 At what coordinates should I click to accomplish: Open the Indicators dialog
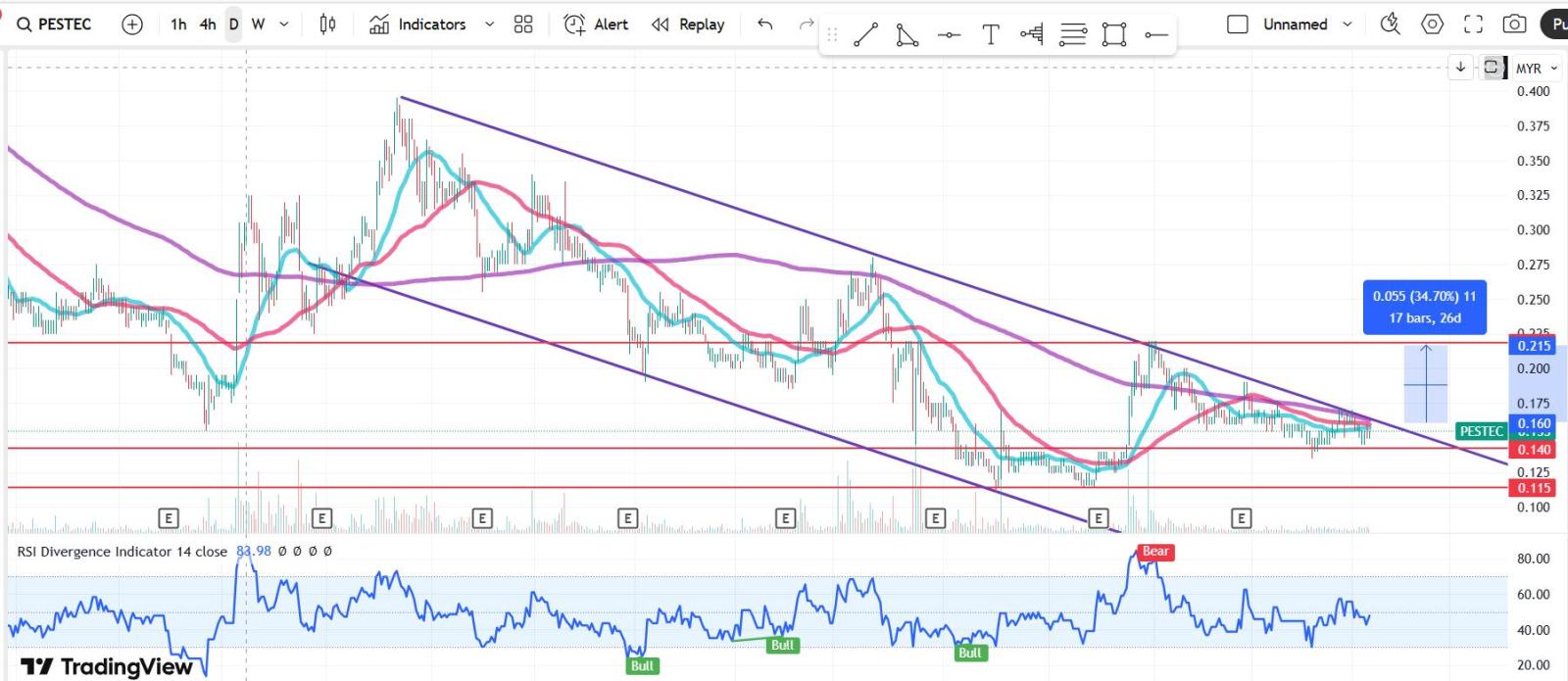417,24
